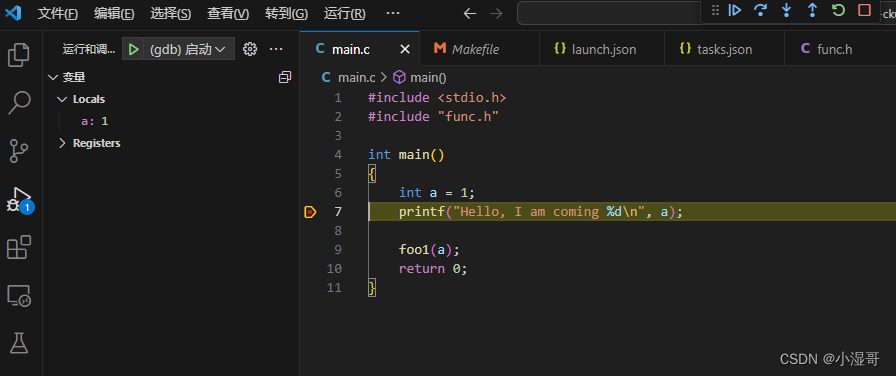Open the Search view in activity bar
Screen dimensions: 896x376
click(19, 103)
